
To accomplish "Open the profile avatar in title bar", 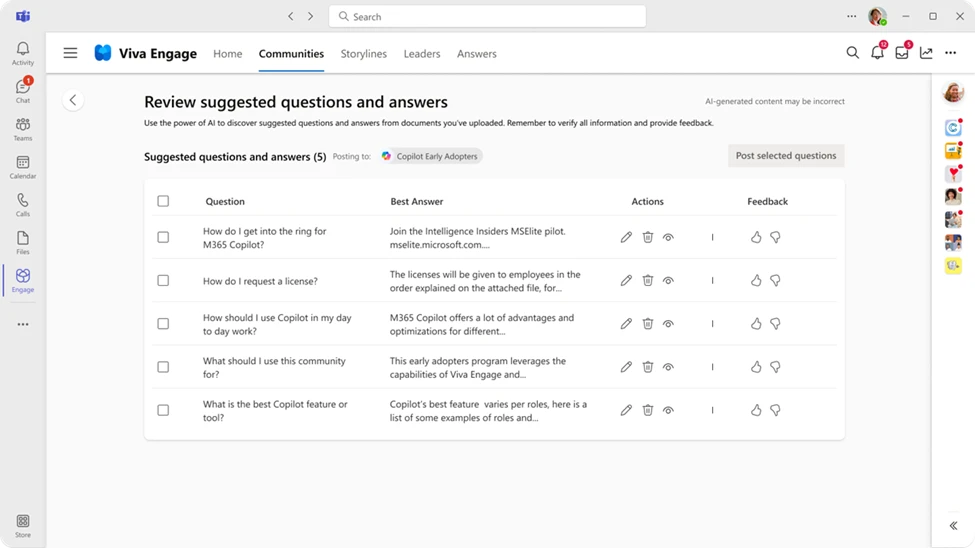I will pos(877,16).
